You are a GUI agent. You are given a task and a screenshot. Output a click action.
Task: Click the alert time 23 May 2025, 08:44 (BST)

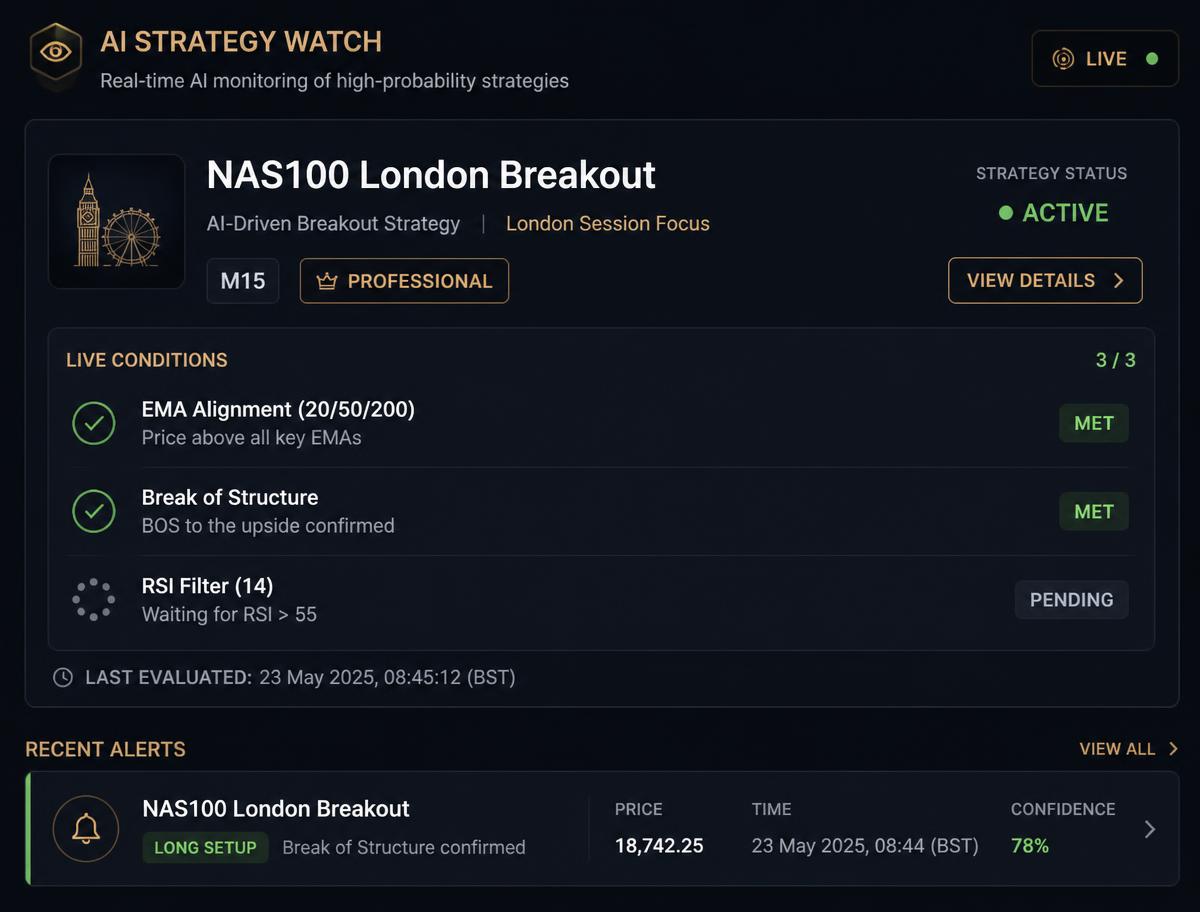click(866, 846)
